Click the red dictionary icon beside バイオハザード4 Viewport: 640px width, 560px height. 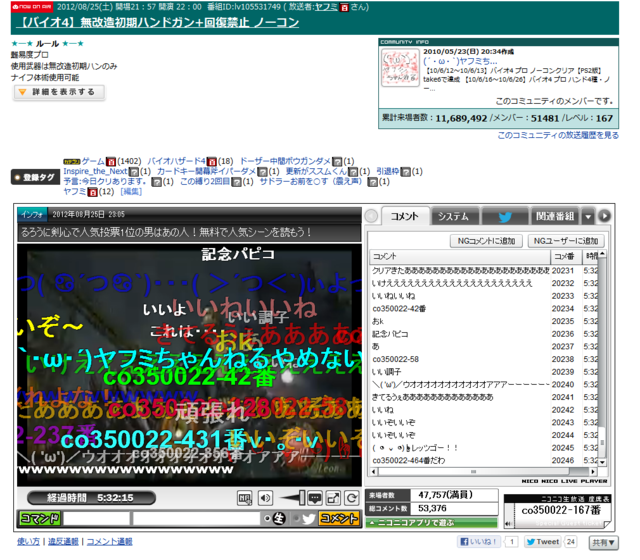tap(211, 162)
